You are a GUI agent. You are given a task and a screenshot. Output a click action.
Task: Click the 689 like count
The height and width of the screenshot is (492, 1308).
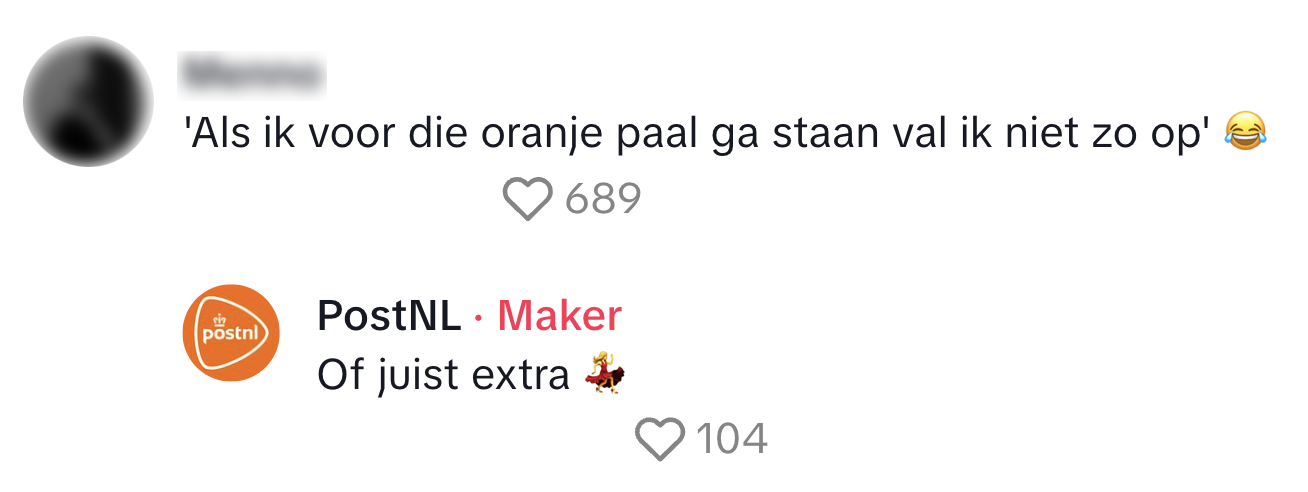[x=602, y=199]
